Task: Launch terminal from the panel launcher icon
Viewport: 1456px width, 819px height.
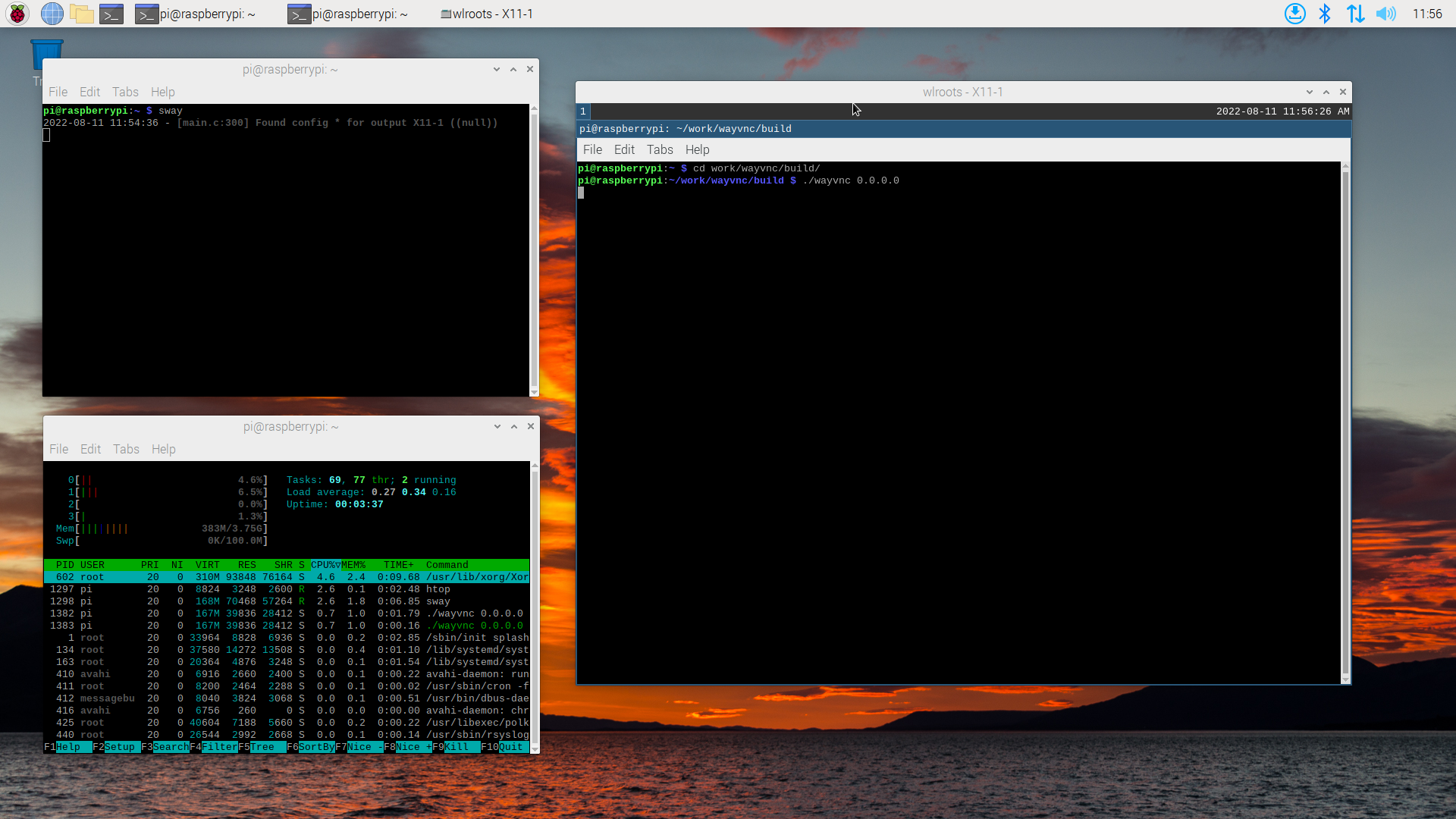Action: coord(111,14)
